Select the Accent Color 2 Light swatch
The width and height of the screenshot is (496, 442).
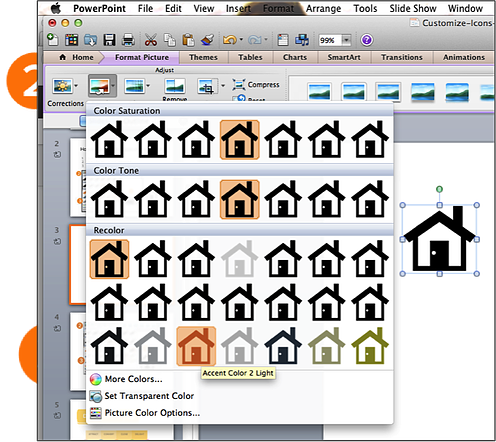point(196,346)
